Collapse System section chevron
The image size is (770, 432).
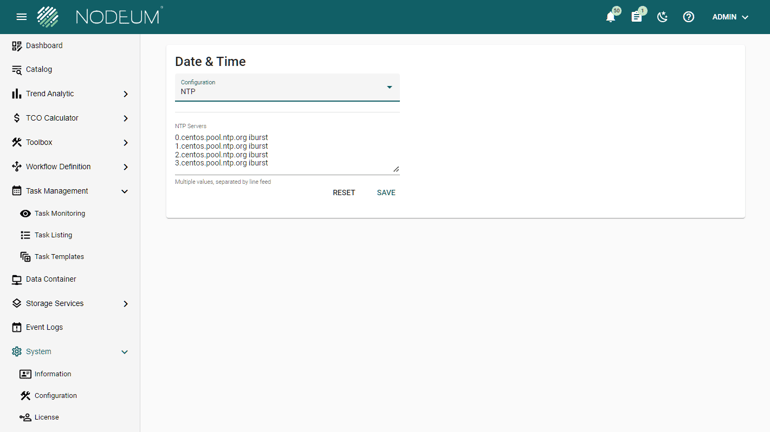pyautogui.click(x=125, y=352)
